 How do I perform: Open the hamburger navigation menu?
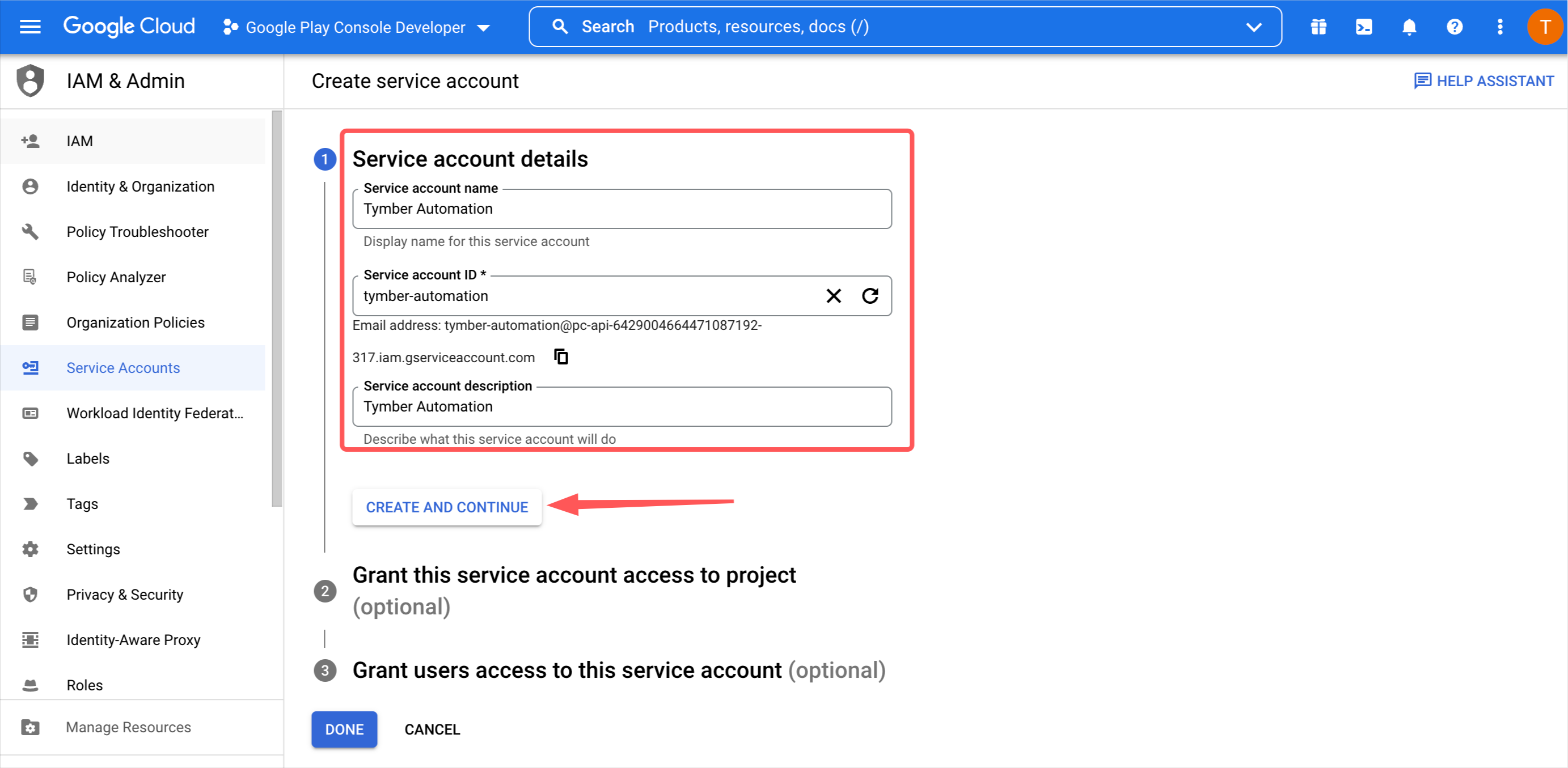30,27
